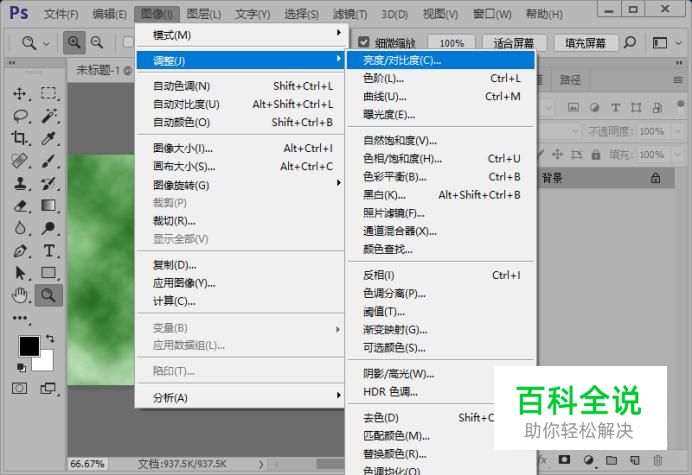692x475 pixels.
Task: Select the Move tool
Action: (x=19, y=94)
